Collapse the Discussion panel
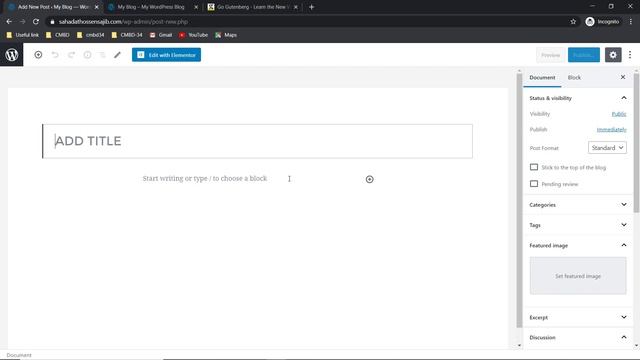Image resolution: width=640 pixels, height=360 pixels. 578,337
